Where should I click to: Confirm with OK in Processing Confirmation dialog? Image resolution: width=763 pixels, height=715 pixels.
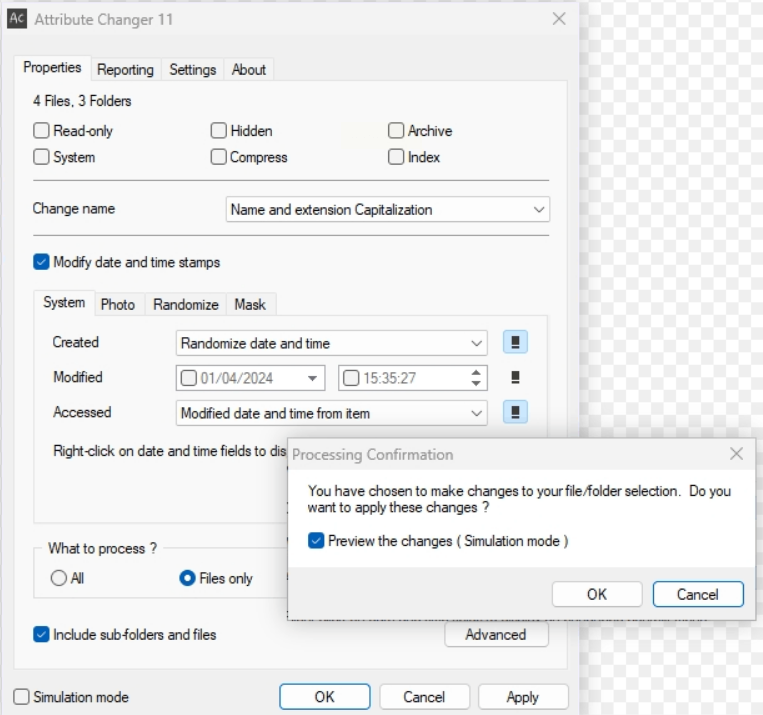point(597,594)
